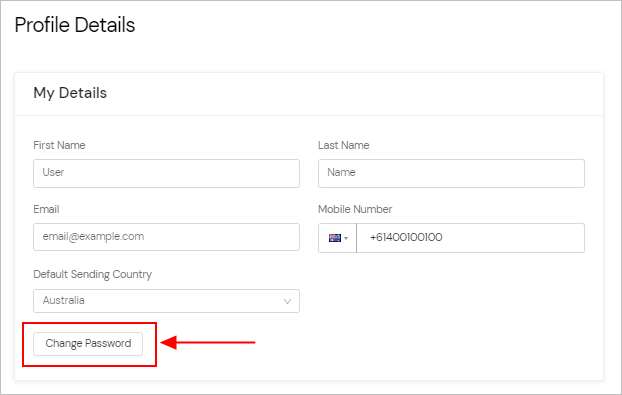Click the +61400100100 phone number text
Image resolution: width=622 pixels, height=395 pixels.
406,237
